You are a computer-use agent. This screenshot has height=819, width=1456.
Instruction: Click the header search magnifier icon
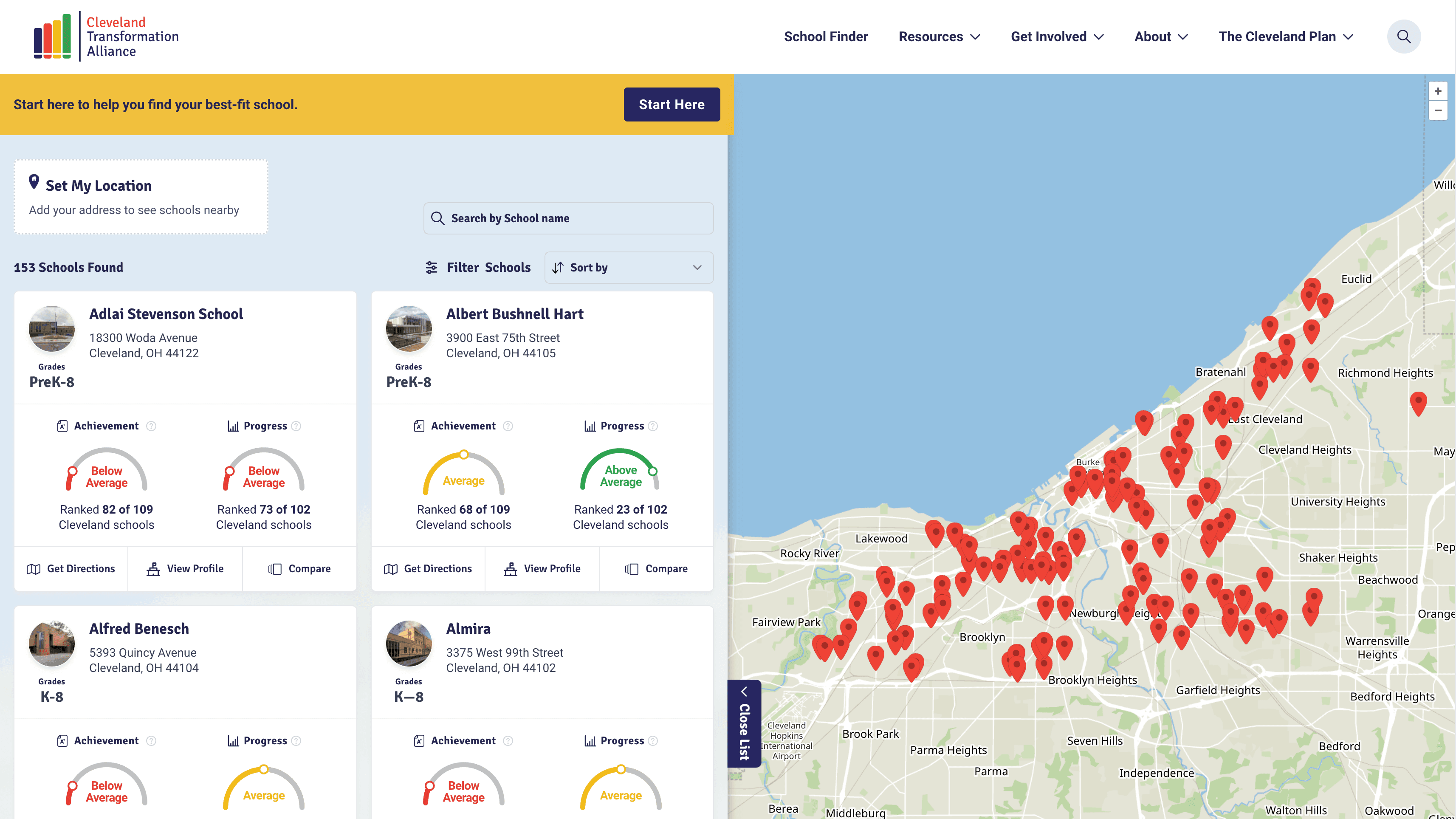click(1403, 37)
